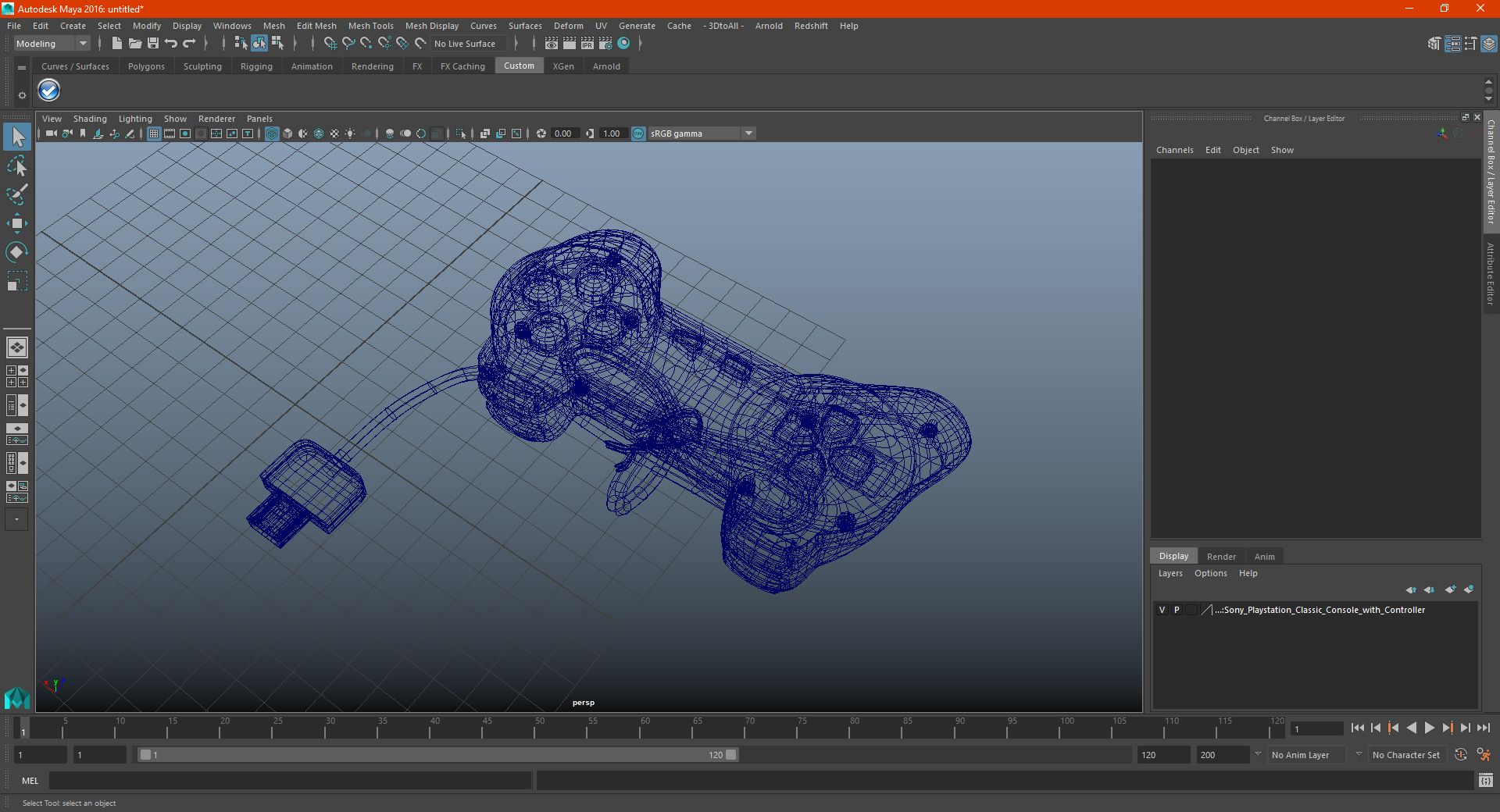Open Layers menu in layer editor

[x=1170, y=573]
